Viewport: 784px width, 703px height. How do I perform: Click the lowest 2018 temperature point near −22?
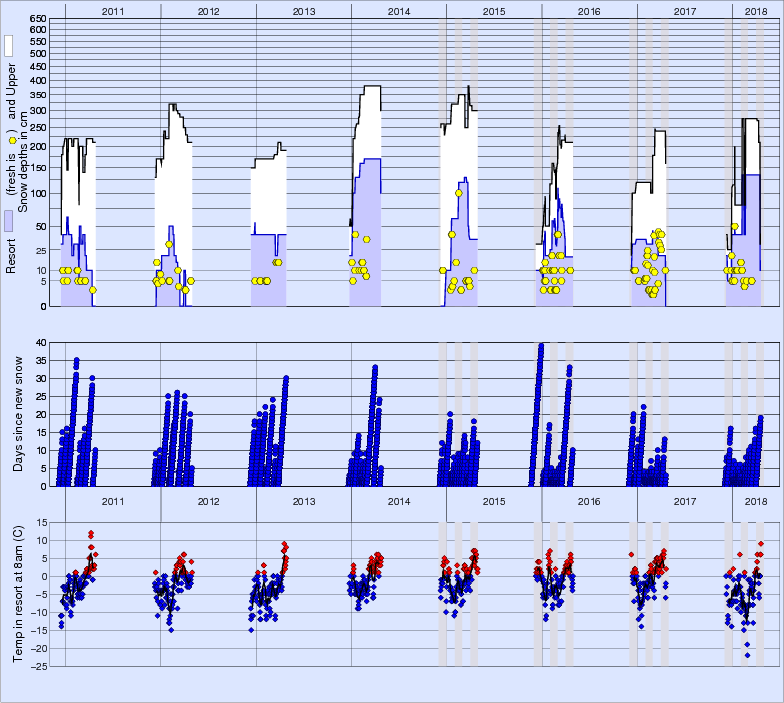tap(748, 655)
